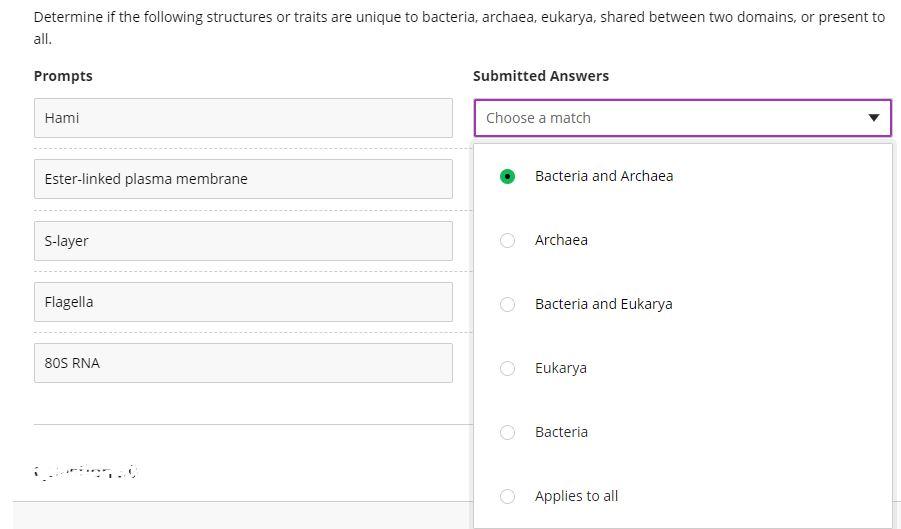
Task: Click the "Bacteria and Eukarya" option label text
Action: 603,304
